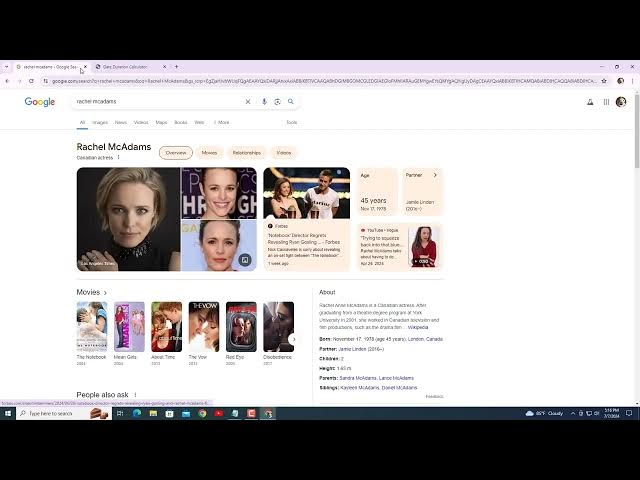Play the YouTube Vogue video thumbnail

tap(424, 247)
